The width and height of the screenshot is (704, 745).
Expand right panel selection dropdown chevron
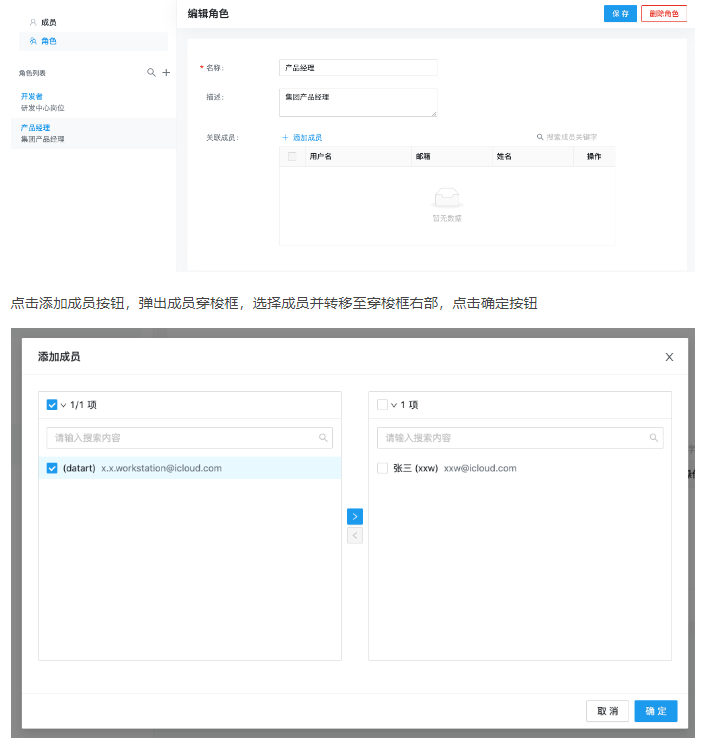394,405
